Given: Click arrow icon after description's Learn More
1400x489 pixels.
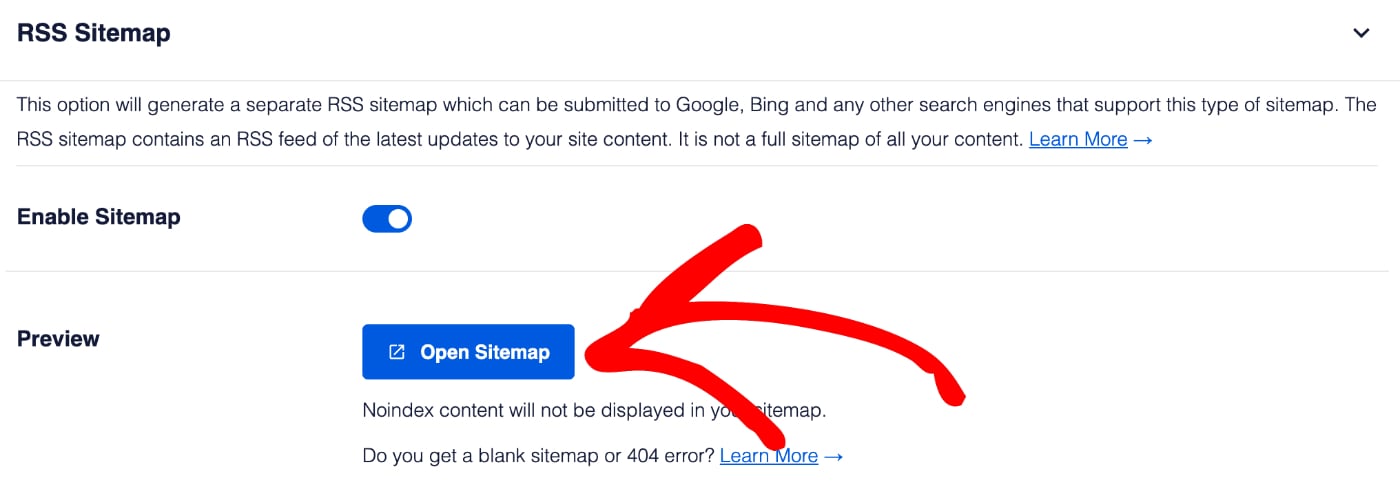Looking at the screenshot, I should pos(1143,140).
